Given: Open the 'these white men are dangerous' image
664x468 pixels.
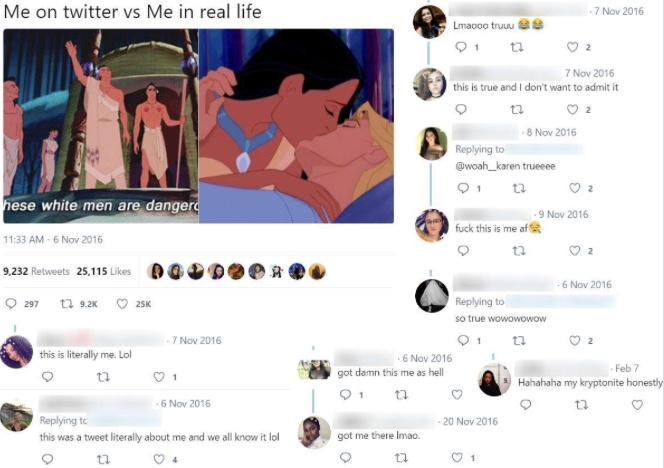Looking at the screenshot, I should coord(101,126).
